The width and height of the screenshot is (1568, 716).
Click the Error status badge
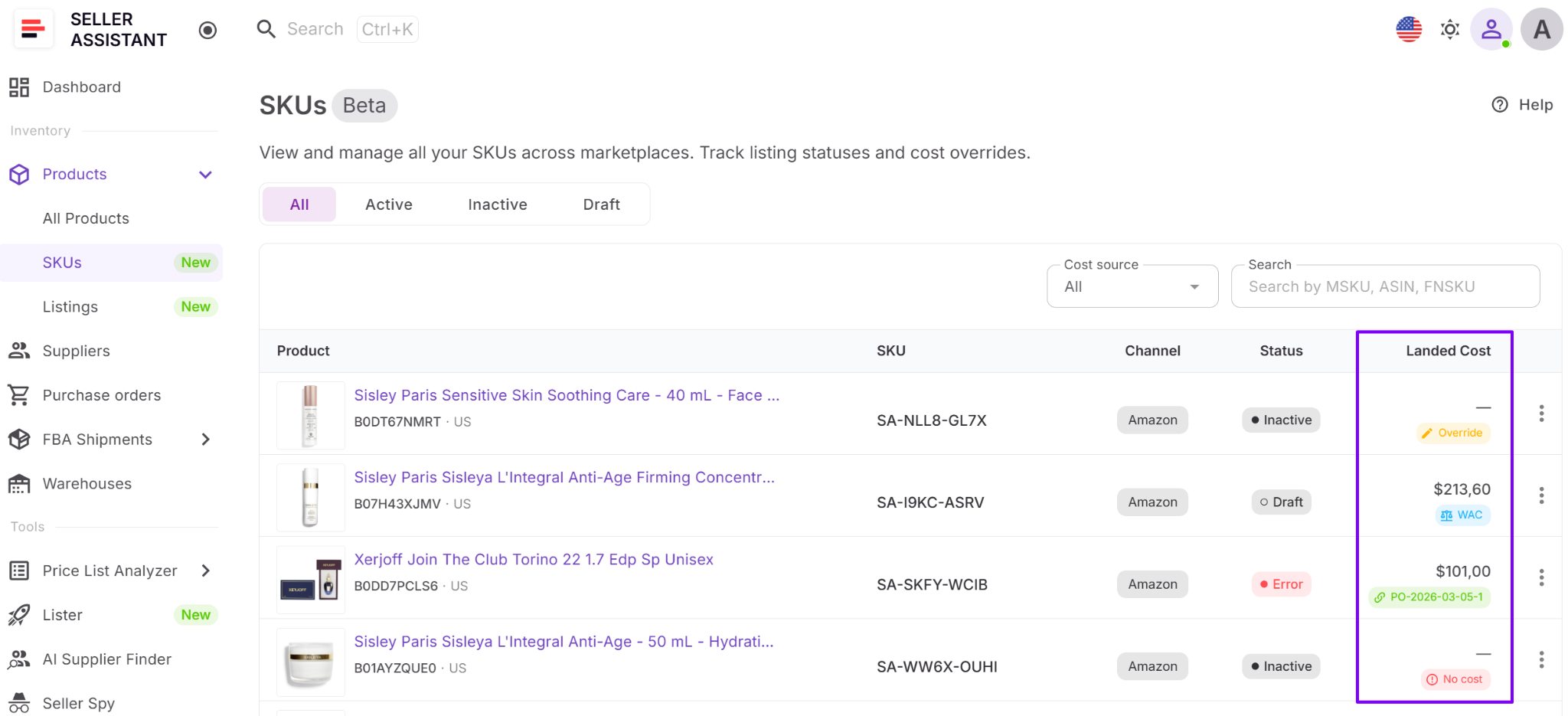click(x=1281, y=584)
